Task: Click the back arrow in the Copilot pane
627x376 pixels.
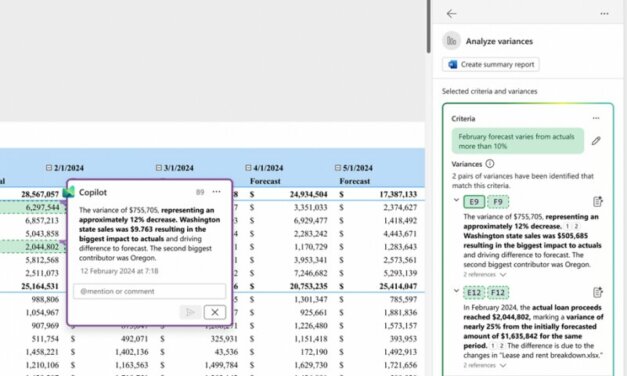Action: pyautogui.click(x=451, y=14)
